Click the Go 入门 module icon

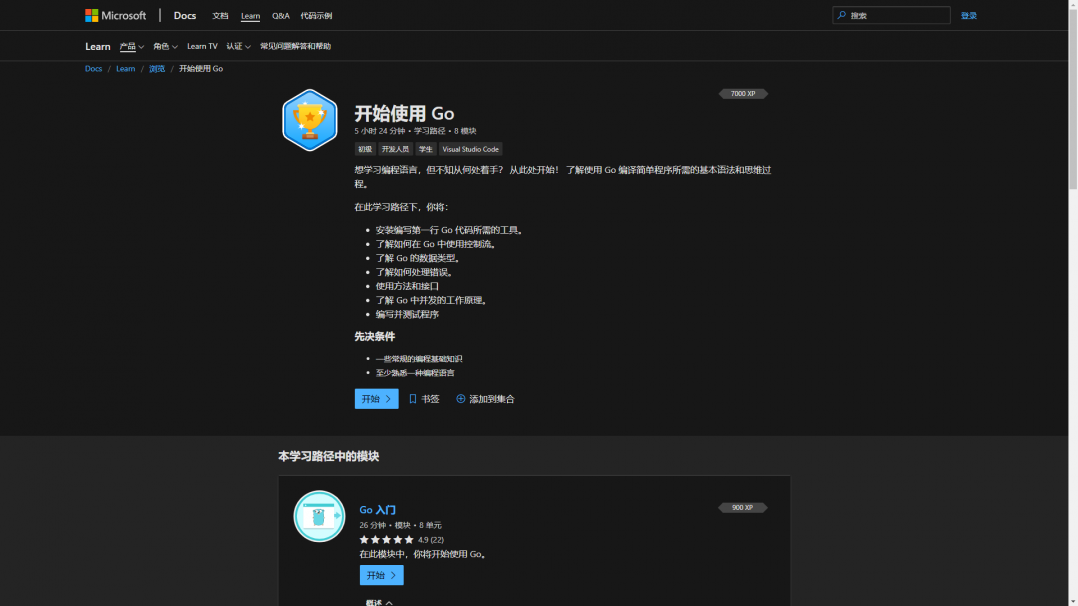(x=319, y=516)
